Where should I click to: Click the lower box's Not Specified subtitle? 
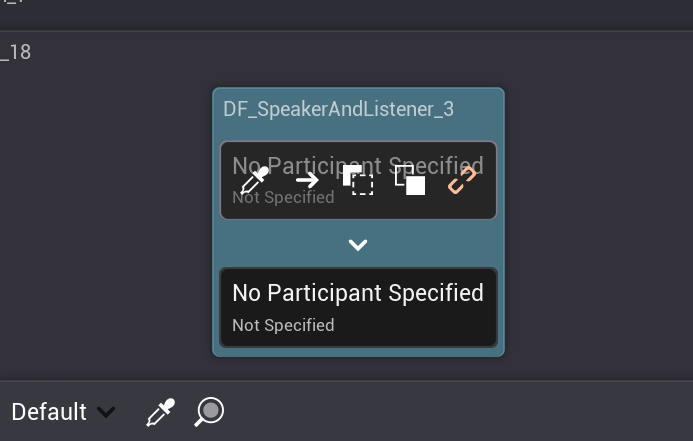(283, 326)
